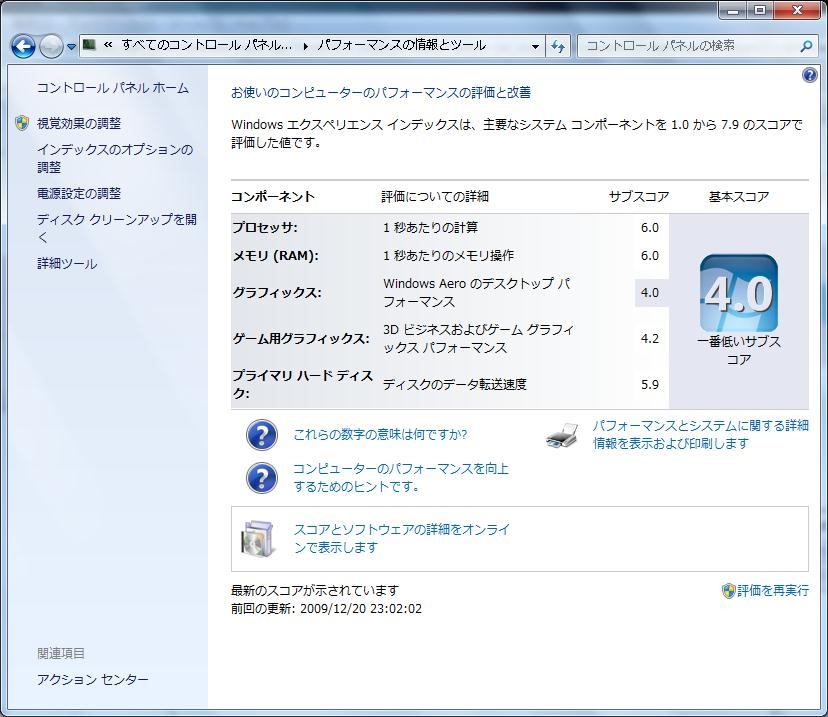Click the グラフィックス: component label

click(x=277, y=293)
